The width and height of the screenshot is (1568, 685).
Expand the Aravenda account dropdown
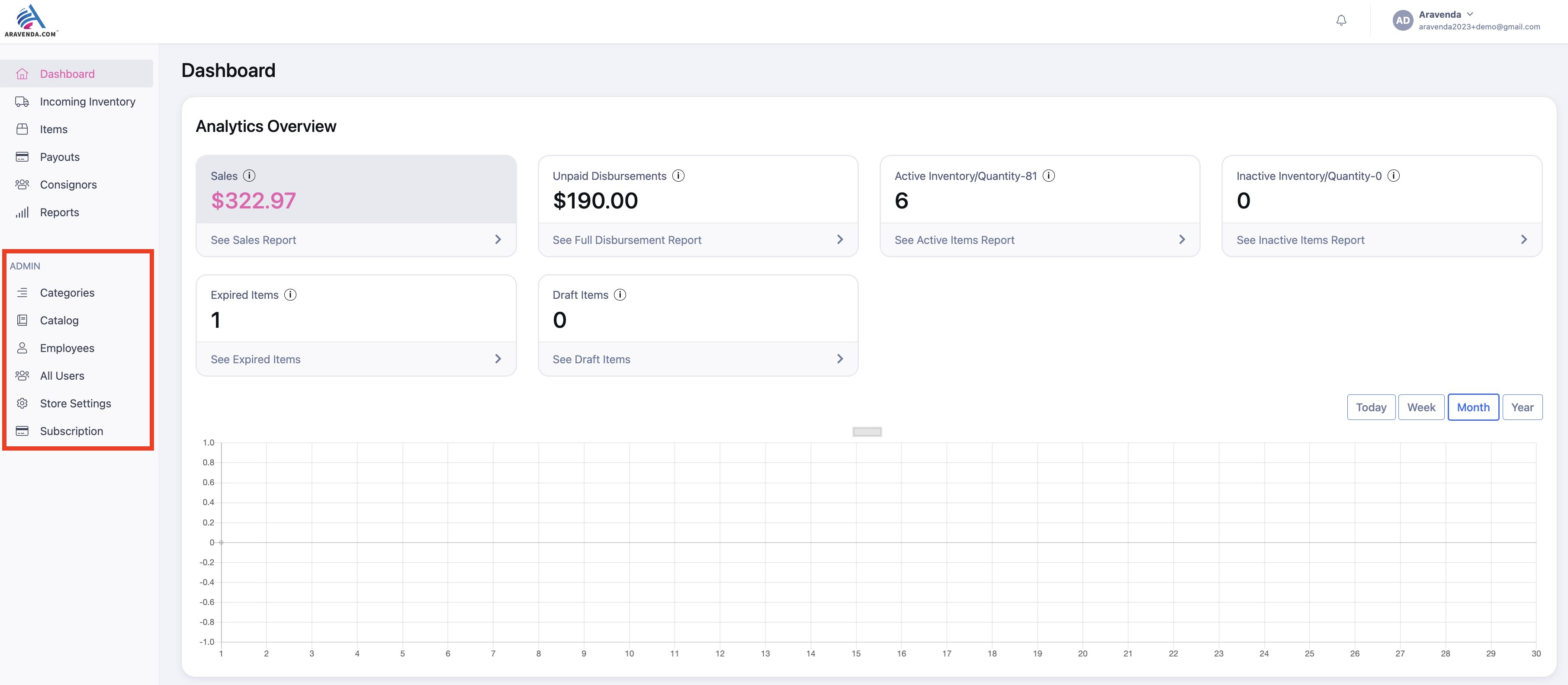coord(1470,14)
